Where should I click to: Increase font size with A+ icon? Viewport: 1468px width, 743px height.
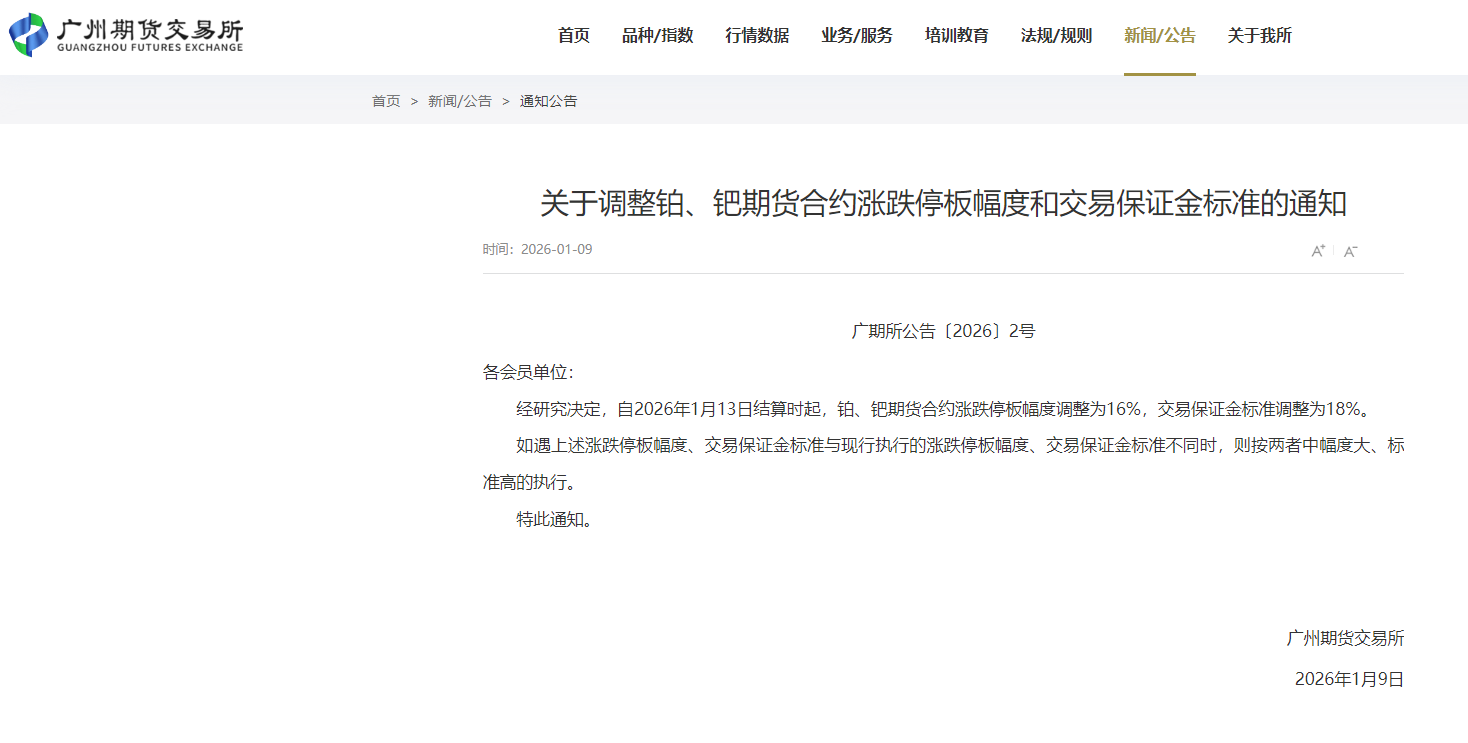1318,250
